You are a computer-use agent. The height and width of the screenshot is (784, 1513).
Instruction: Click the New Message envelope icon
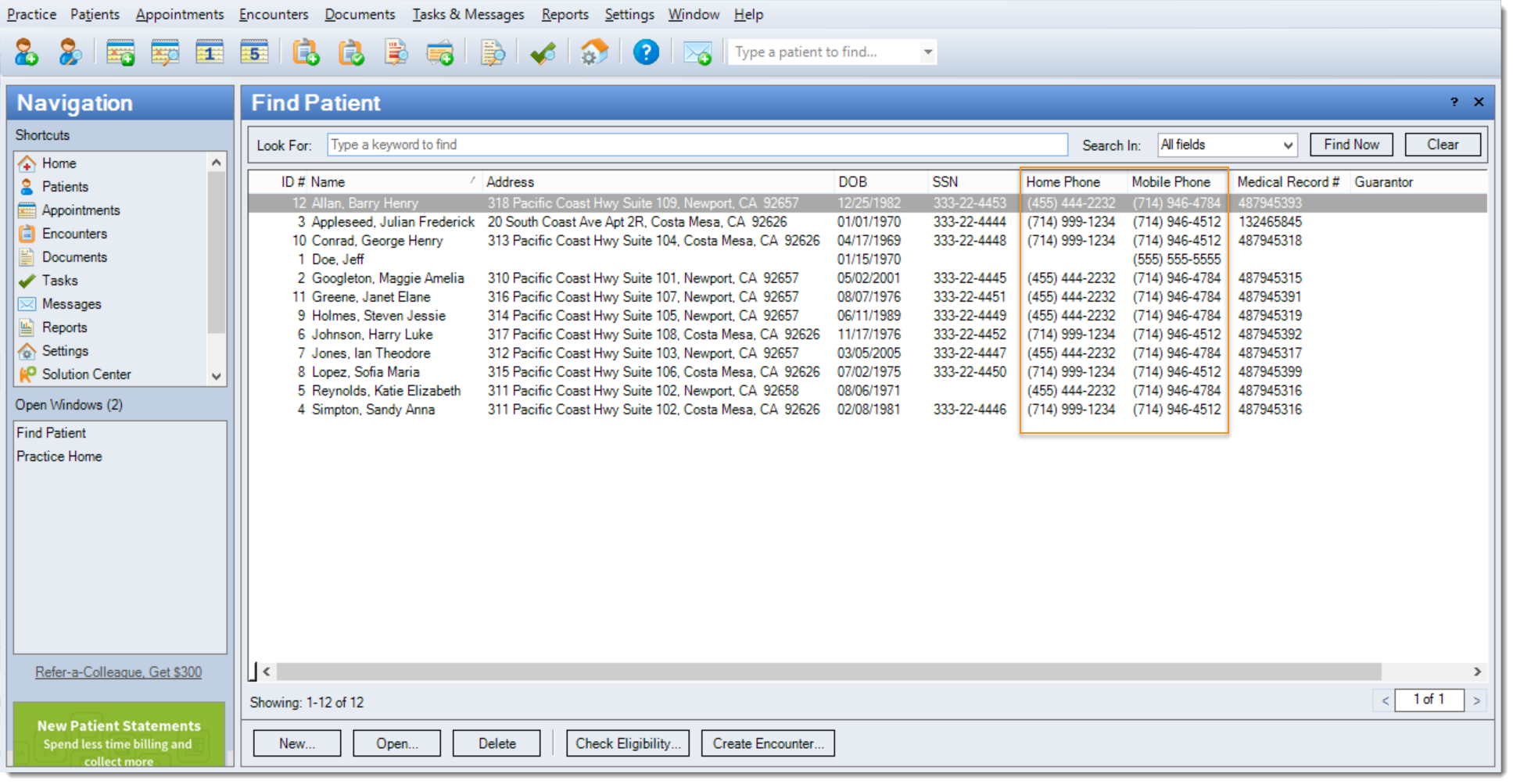(x=697, y=53)
